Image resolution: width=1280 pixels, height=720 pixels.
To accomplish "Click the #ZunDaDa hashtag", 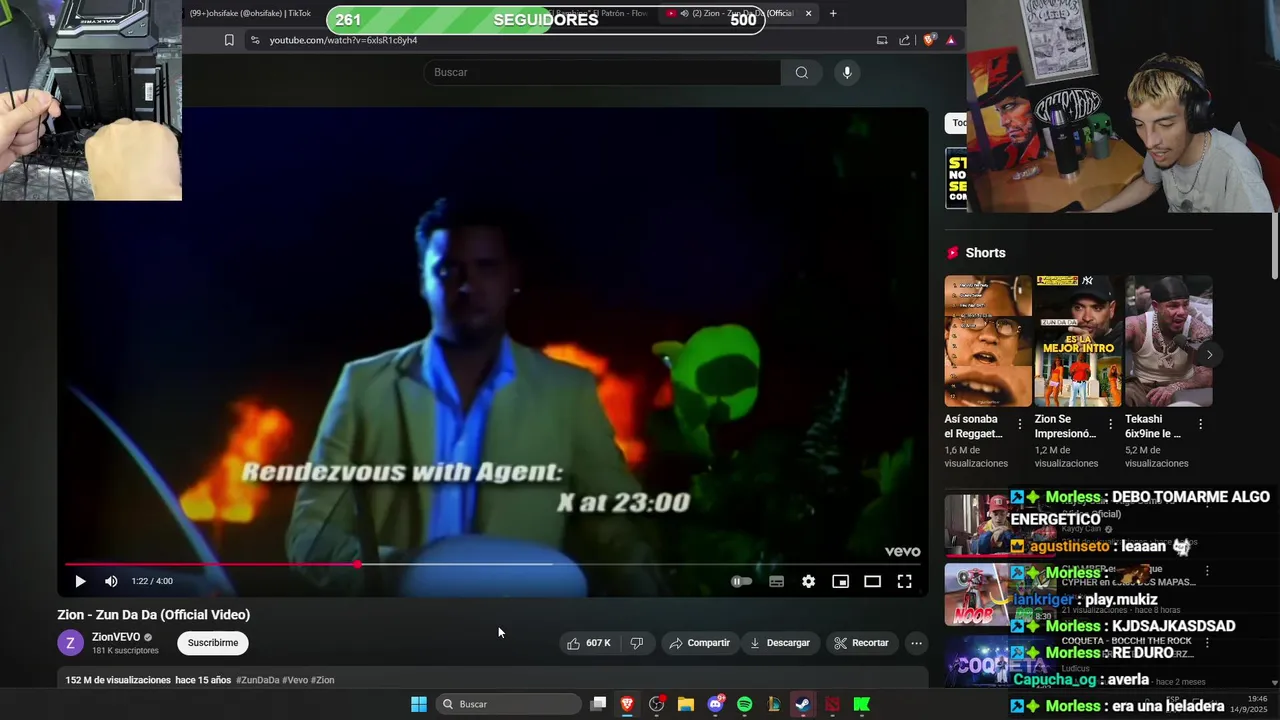I will pos(258,680).
